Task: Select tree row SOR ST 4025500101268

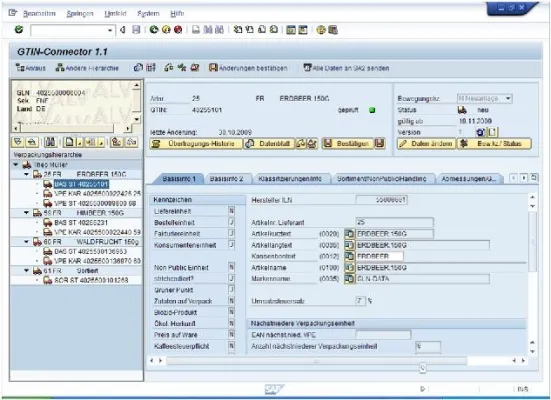Action: point(86,280)
